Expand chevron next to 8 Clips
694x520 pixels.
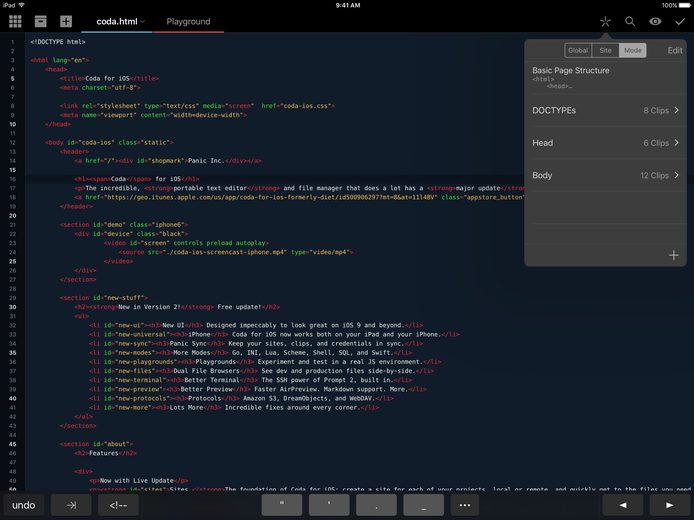coord(677,110)
